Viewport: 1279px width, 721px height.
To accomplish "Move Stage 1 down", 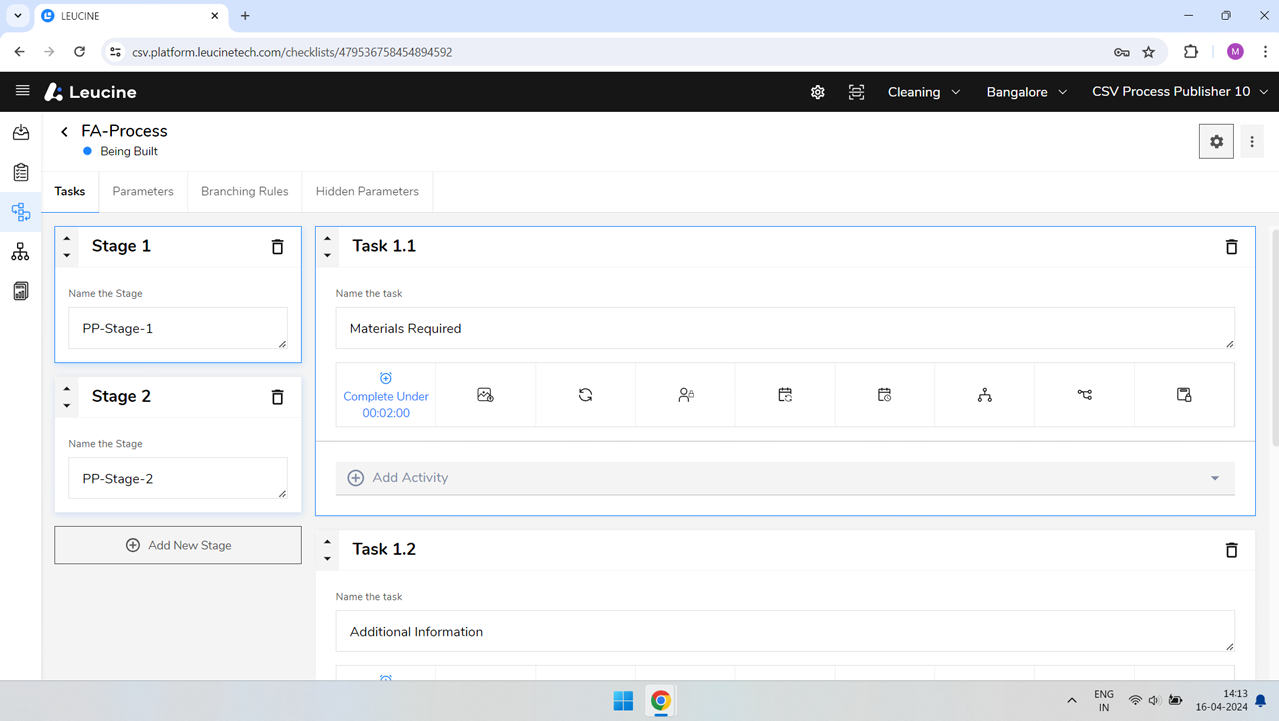I will (x=67, y=255).
